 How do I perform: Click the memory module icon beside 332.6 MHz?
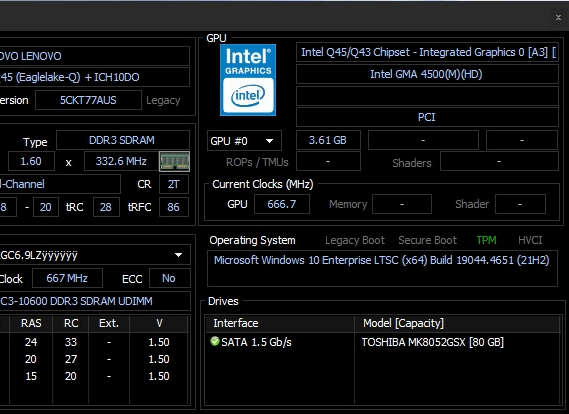(x=174, y=161)
